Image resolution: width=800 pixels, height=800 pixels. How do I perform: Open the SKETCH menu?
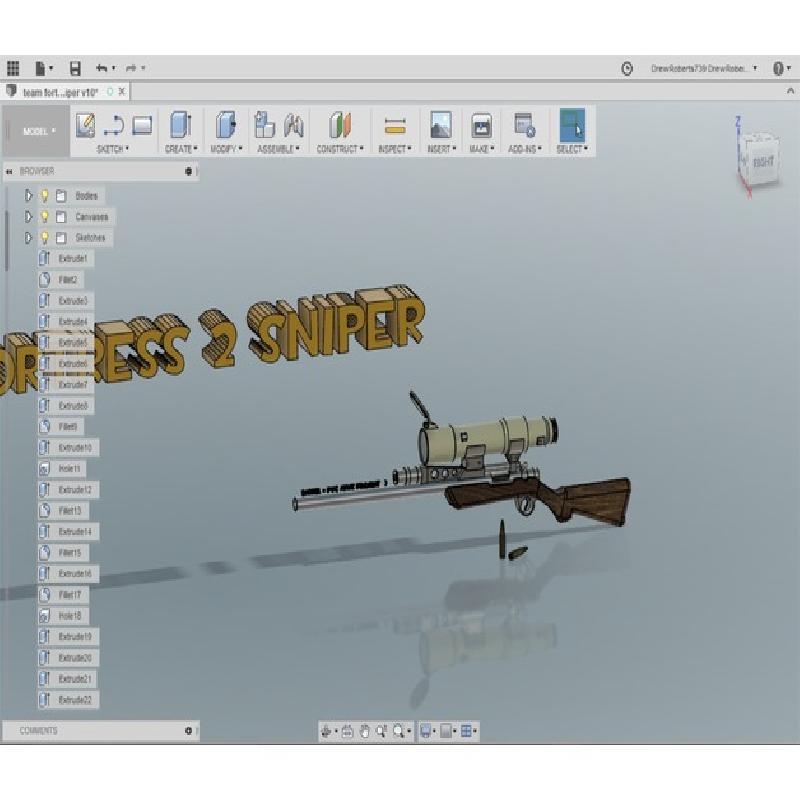[112, 149]
